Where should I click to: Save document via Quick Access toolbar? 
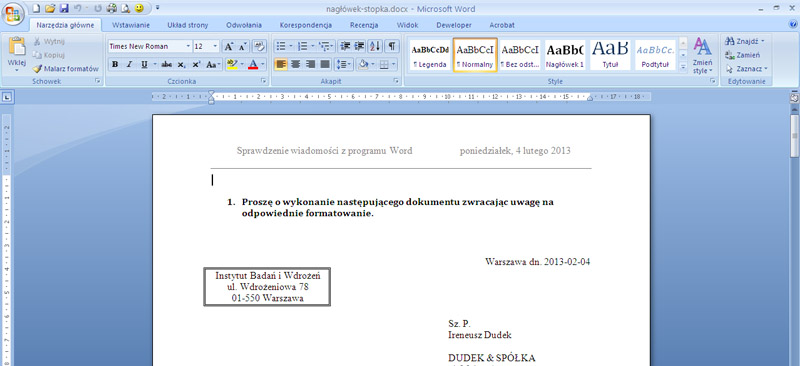pos(64,8)
